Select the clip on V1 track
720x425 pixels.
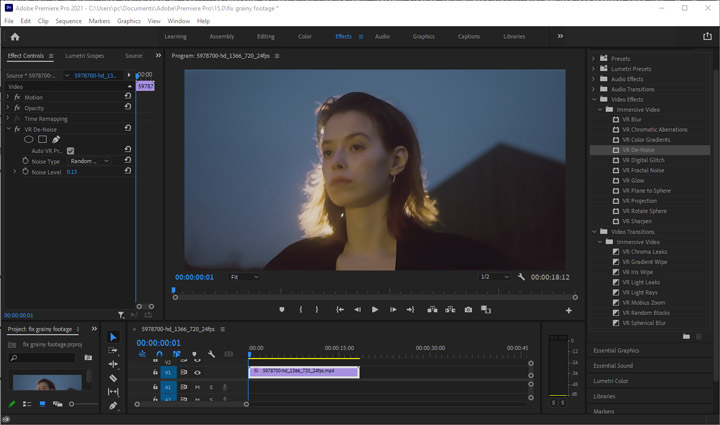click(x=304, y=372)
